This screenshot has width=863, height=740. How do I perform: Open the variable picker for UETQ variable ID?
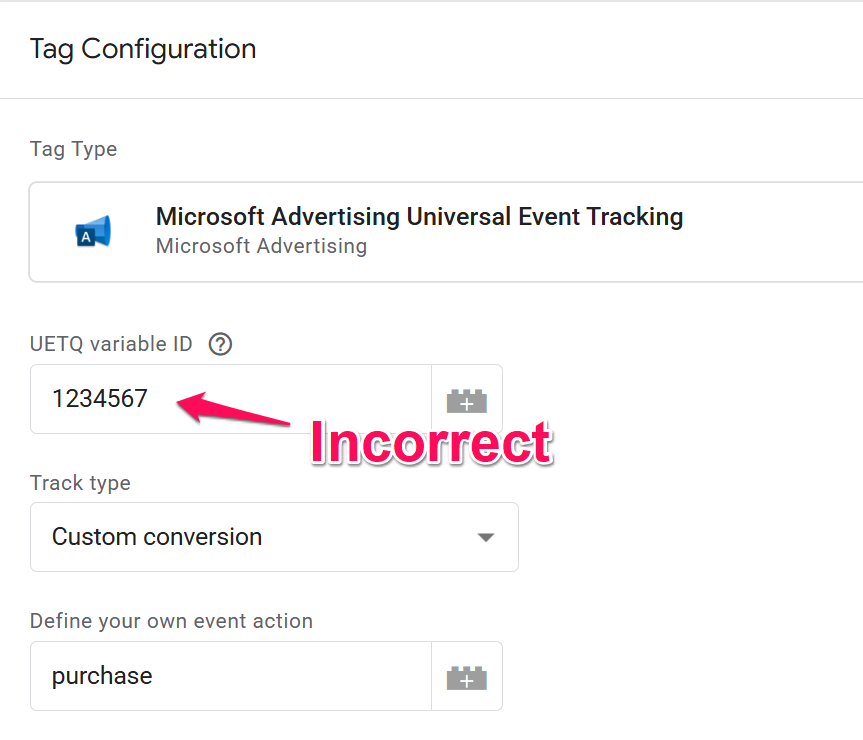point(467,399)
